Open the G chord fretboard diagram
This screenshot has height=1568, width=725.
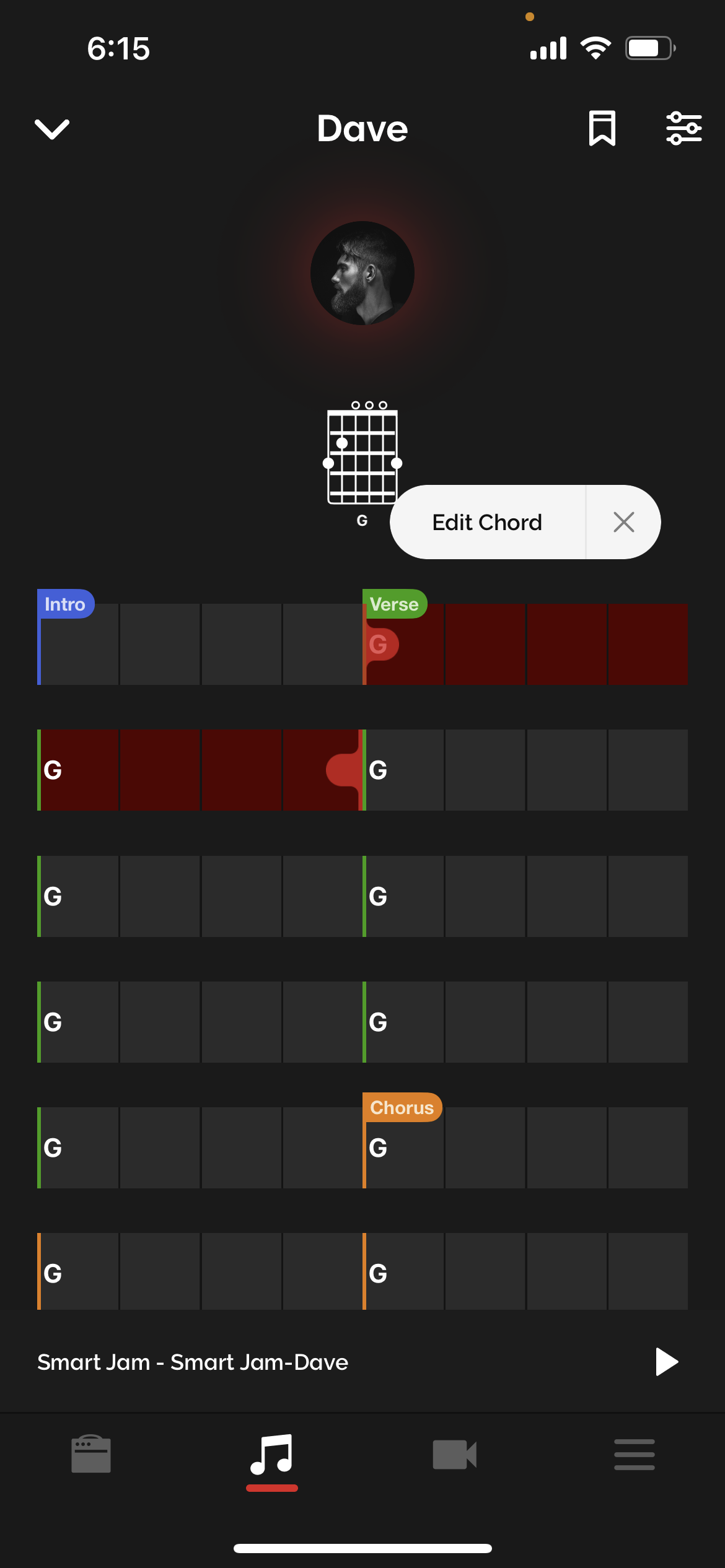click(362, 456)
